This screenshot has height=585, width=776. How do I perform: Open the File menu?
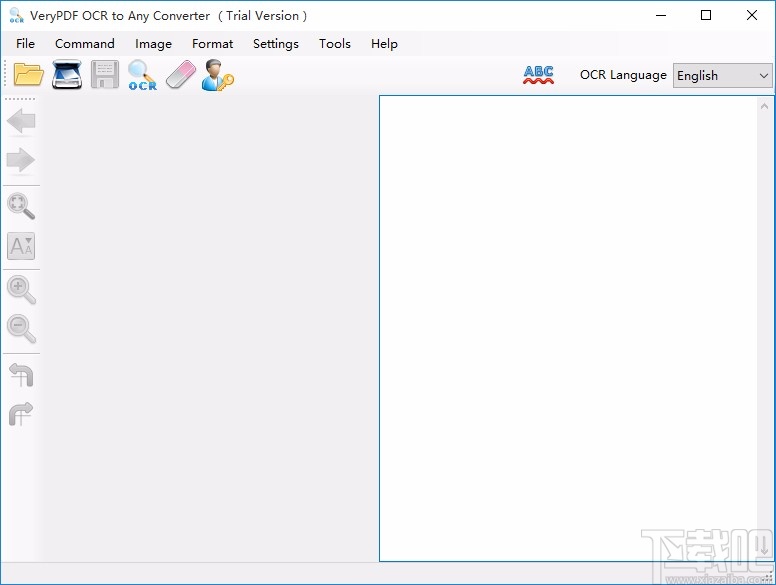pos(25,44)
